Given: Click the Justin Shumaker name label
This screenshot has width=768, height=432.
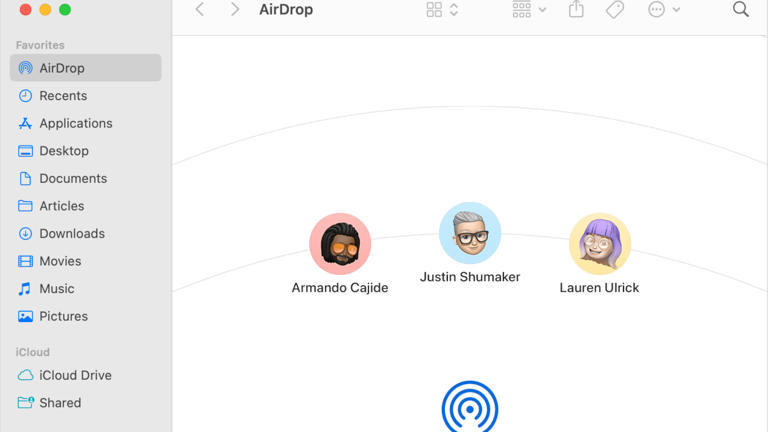Looking at the screenshot, I should [470, 277].
